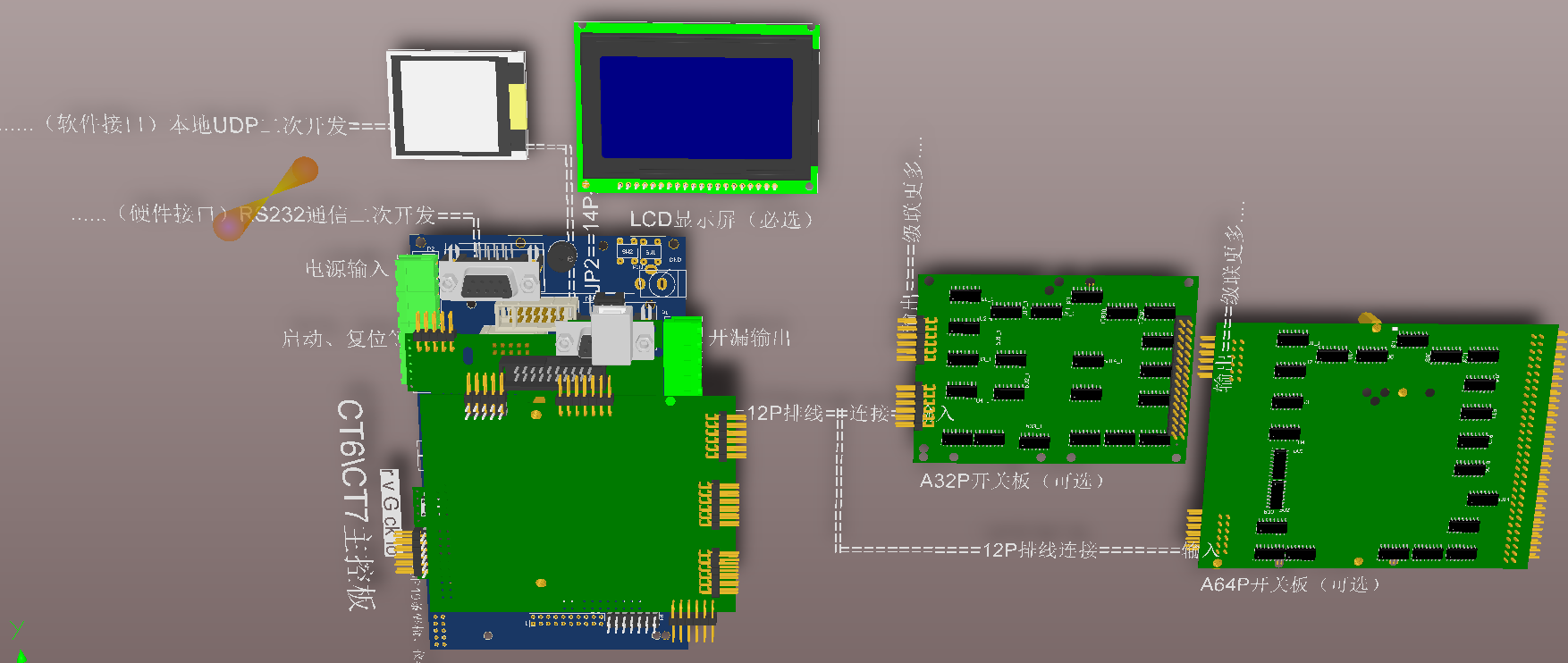Select the DB9 serial connector on blue board
The height and width of the screenshot is (663, 1568).
(489, 281)
